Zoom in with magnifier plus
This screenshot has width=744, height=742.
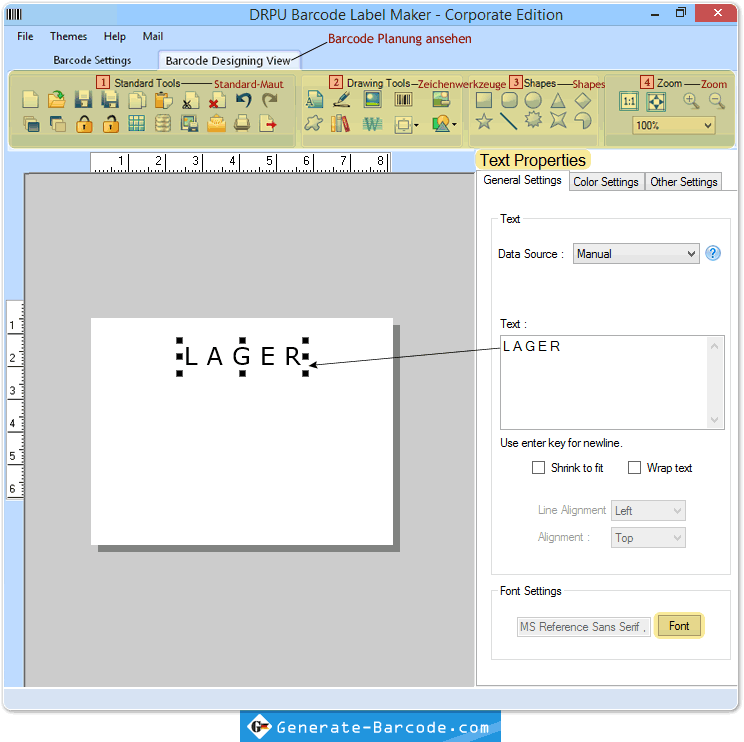[691, 101]
